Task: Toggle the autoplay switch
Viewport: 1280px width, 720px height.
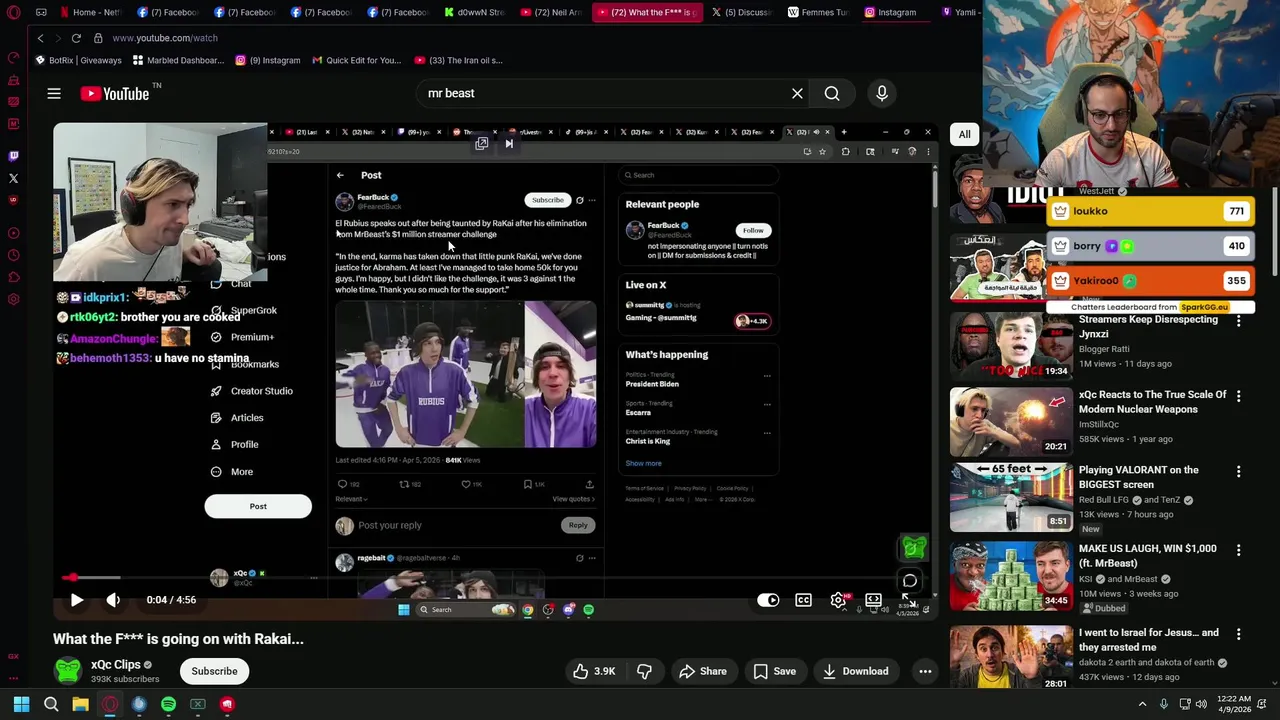Action: coord(768,600)
